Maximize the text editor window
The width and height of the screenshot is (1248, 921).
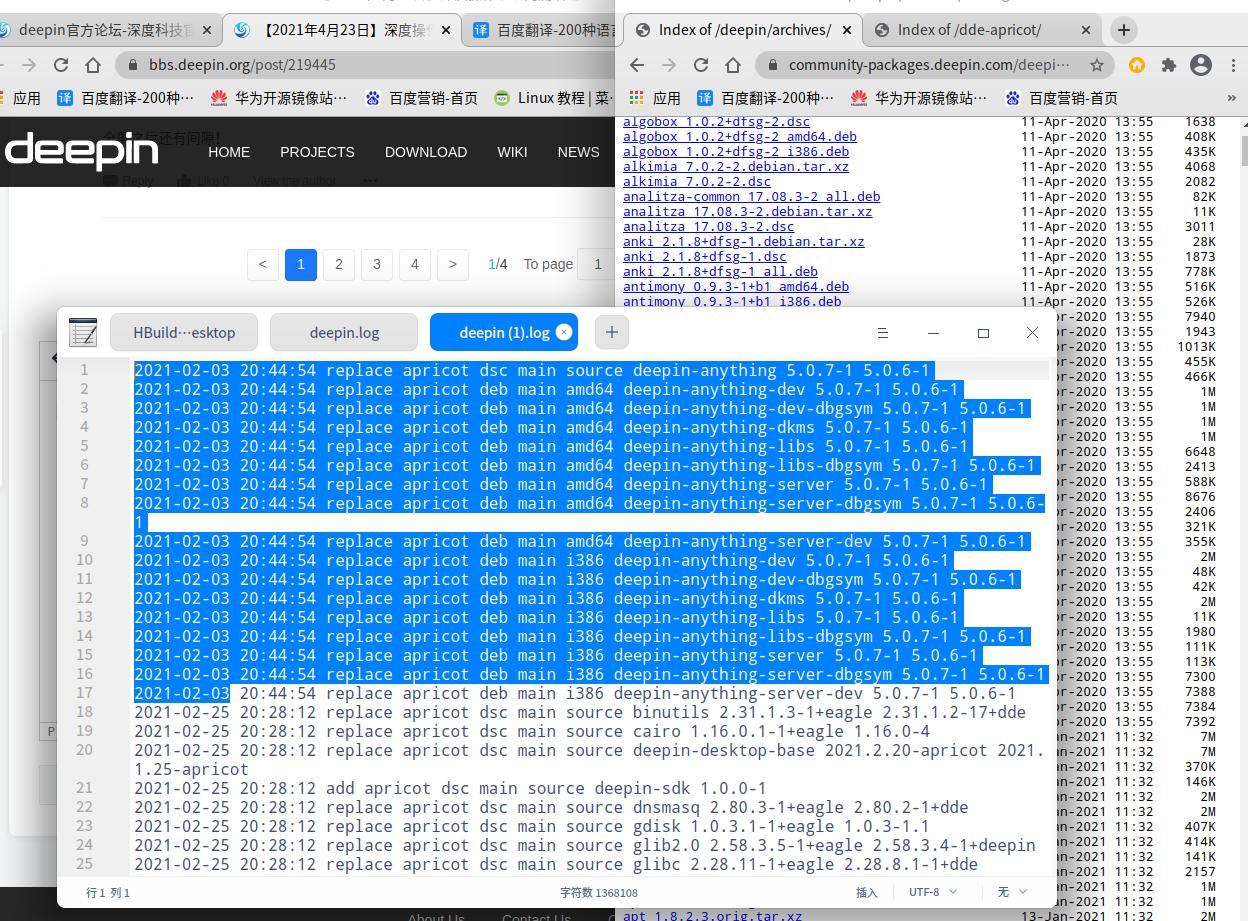coord(983,333)
